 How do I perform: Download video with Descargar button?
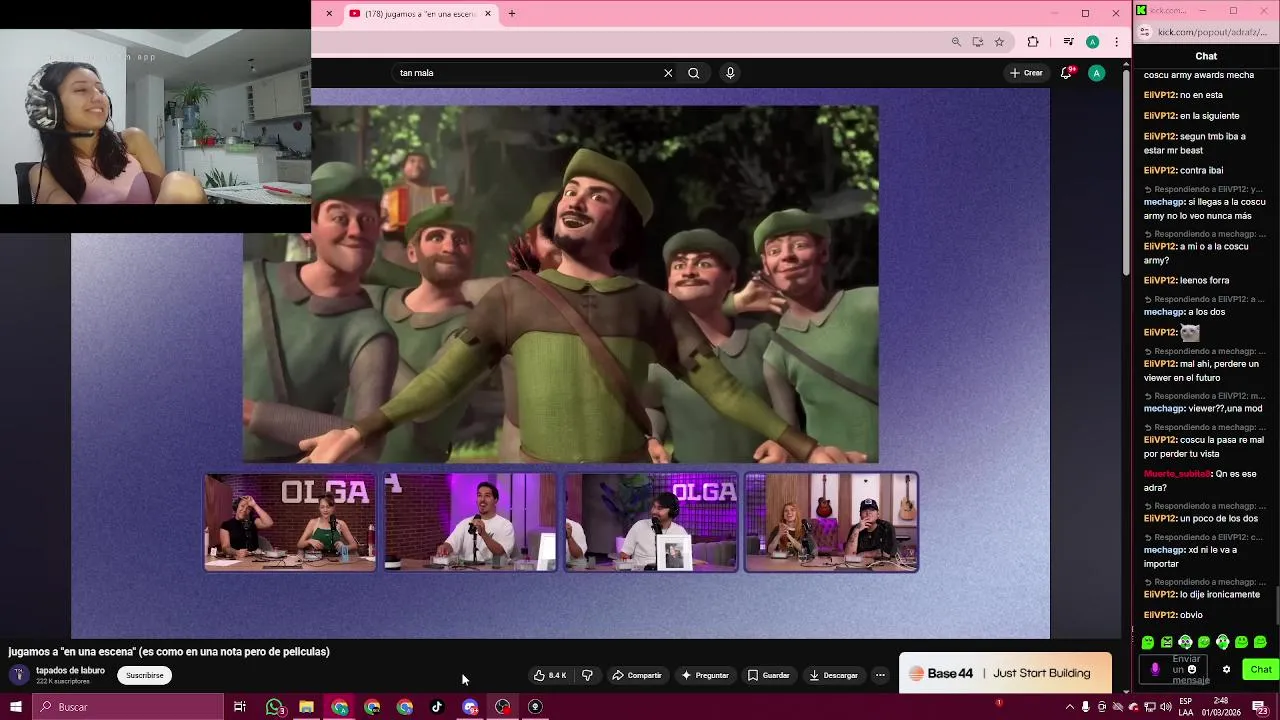(833, 675)
